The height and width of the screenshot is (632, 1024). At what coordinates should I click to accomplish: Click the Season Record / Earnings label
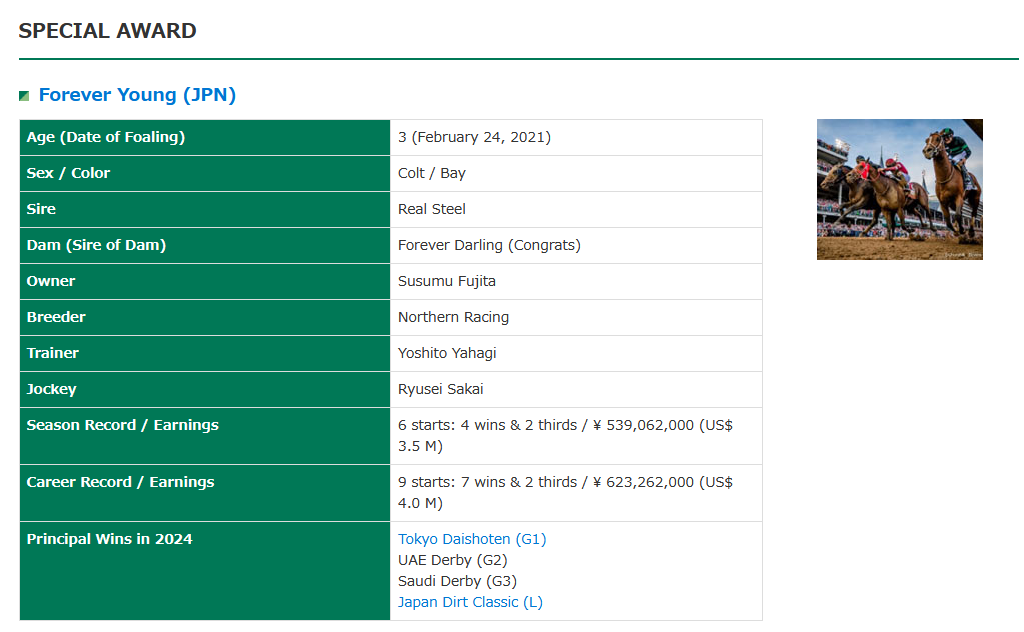coord(123,425)
